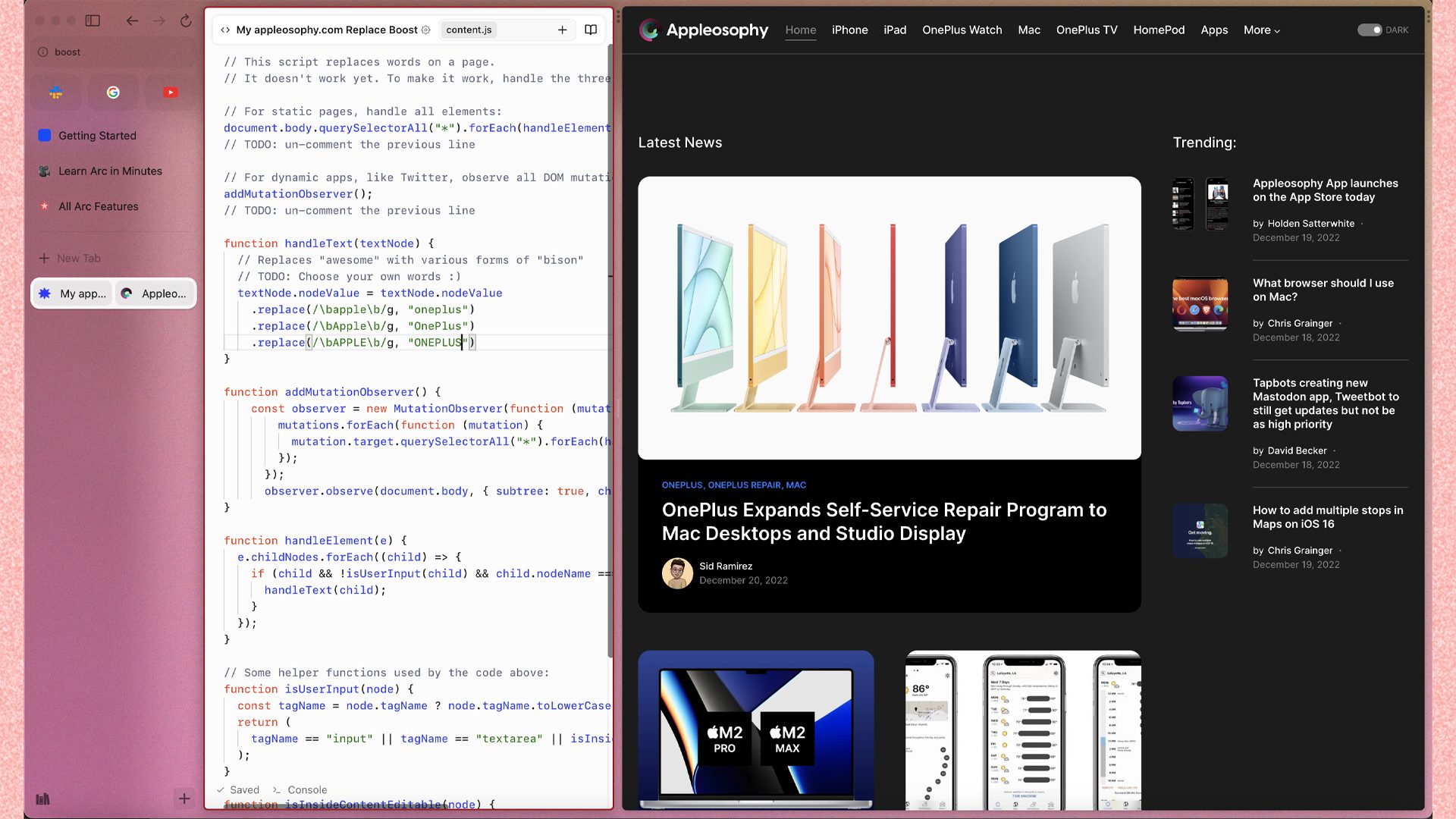Open the documentation book icon
The image size is (1456, 819).
pos(591,30)
